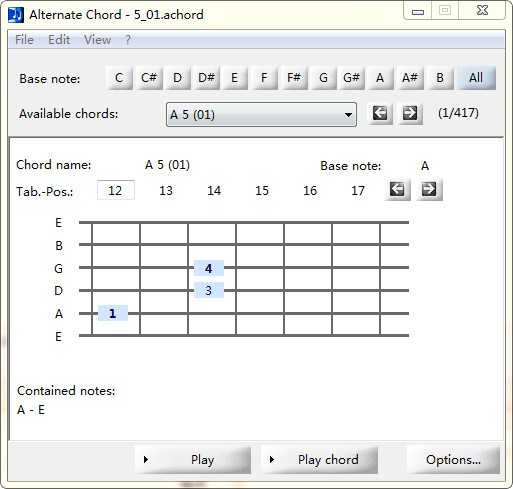Filter chords by base note D#

click(206, 78)
